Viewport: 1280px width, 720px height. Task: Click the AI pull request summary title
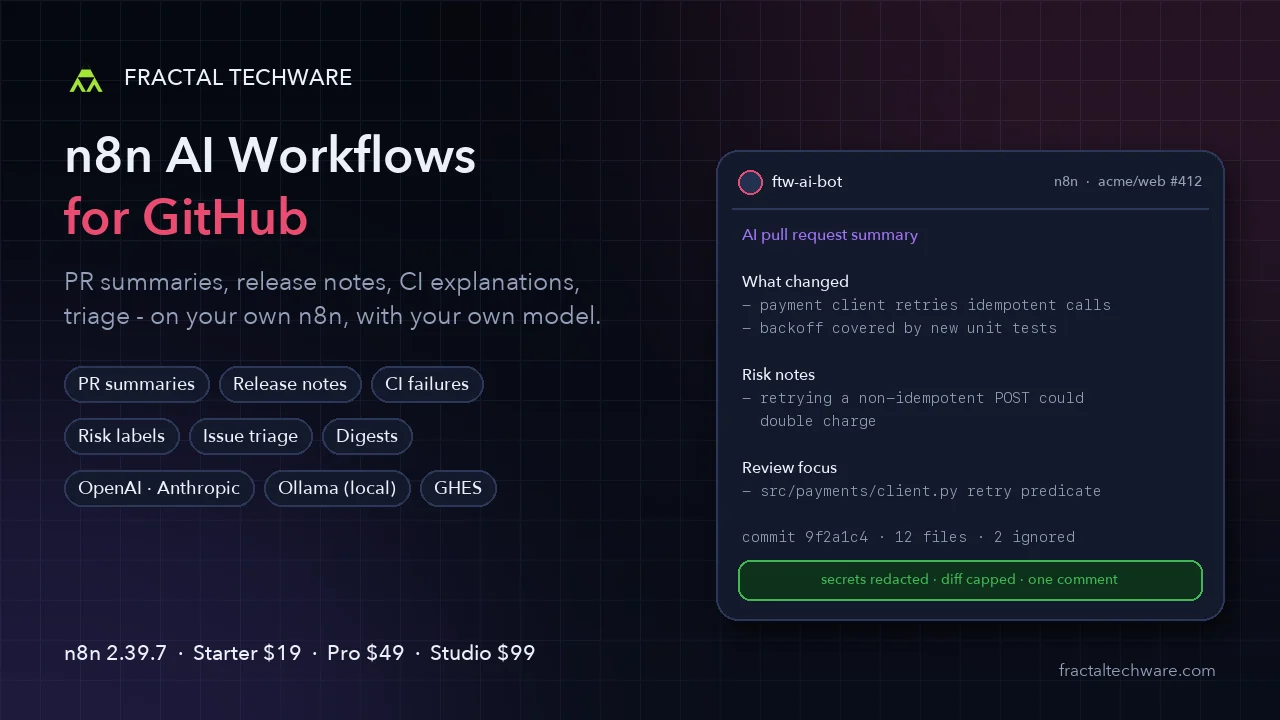click(830, 235)
